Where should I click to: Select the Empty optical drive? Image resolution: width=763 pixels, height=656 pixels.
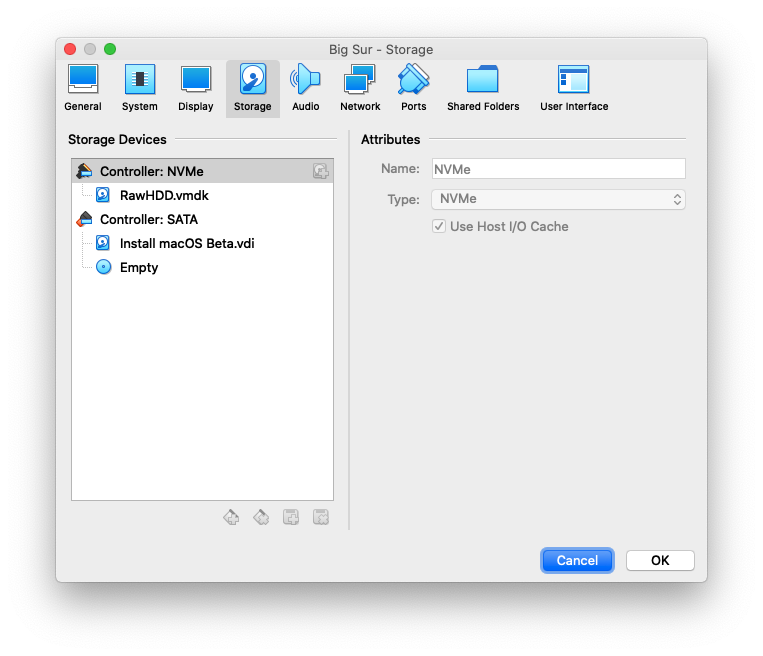[x=139, y=268]
